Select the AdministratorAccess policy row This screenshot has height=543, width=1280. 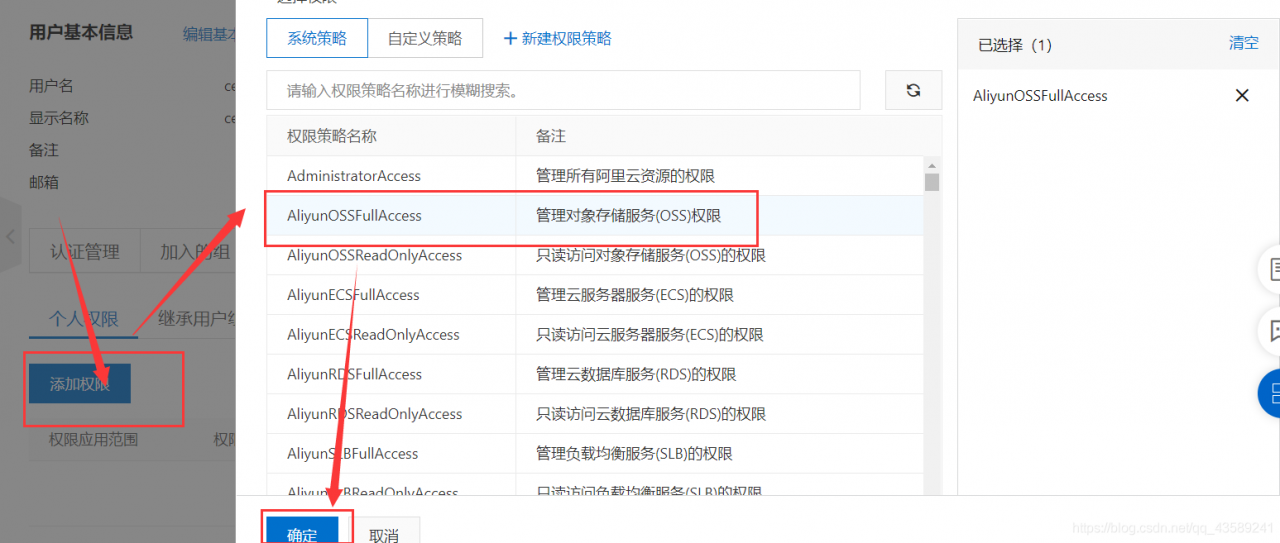point(595,176)
